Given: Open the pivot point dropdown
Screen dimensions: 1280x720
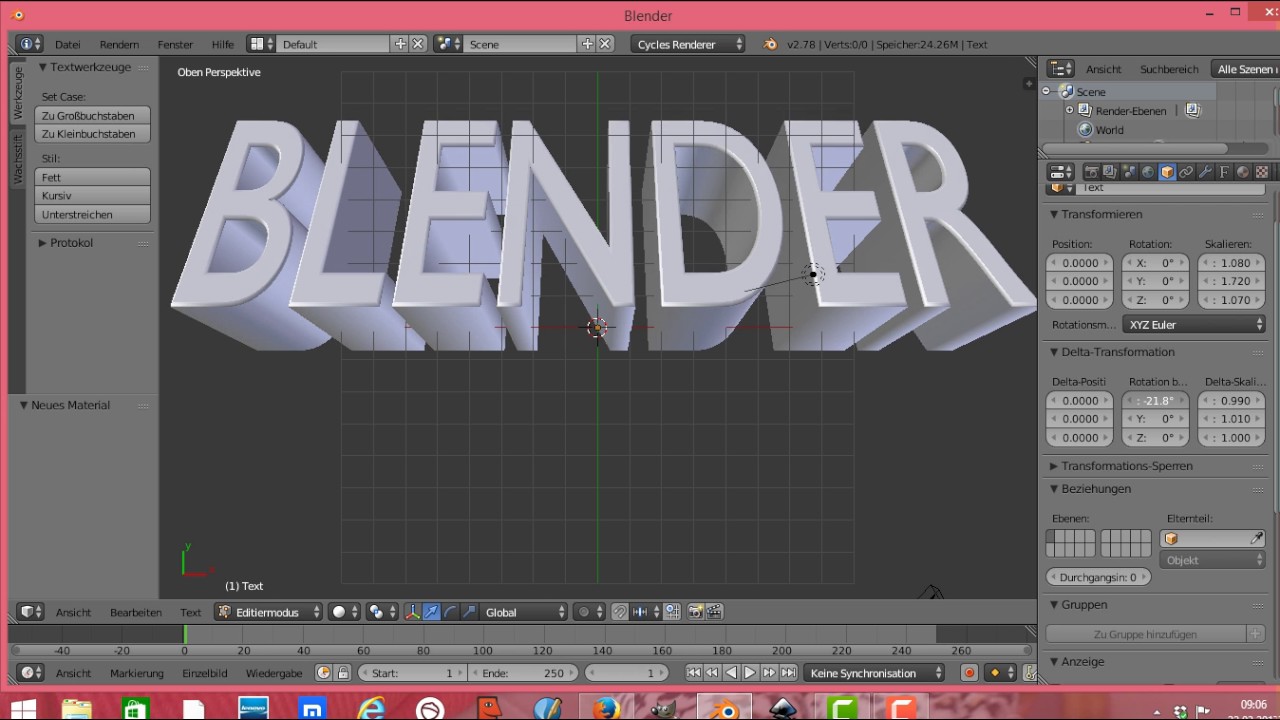Looking at the screenshot, I should pyautogui.click(x=381, y=612).
